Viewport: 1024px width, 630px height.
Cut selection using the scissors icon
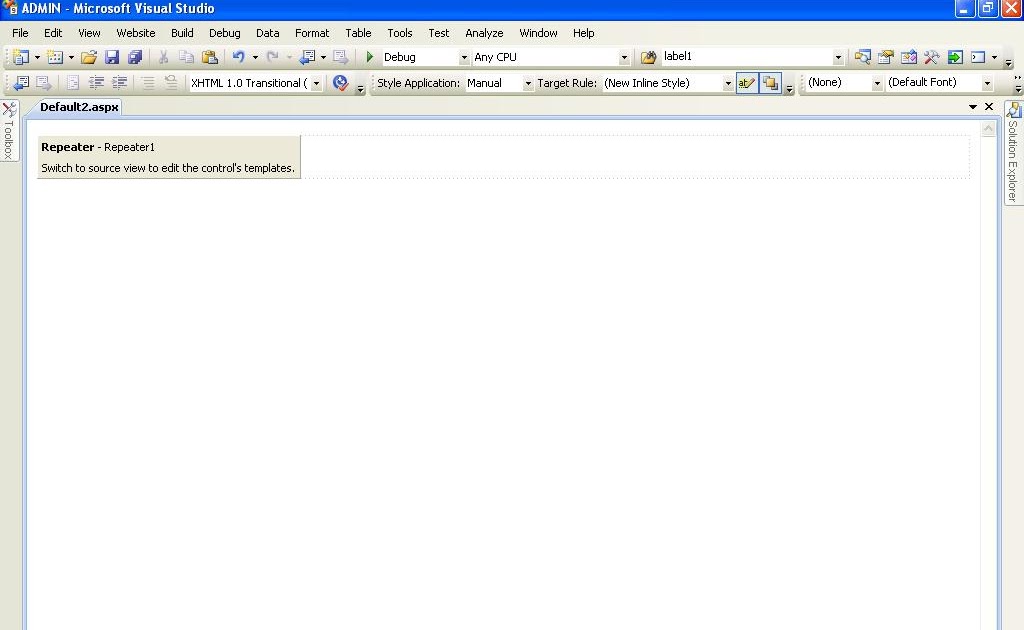point(163,56)
